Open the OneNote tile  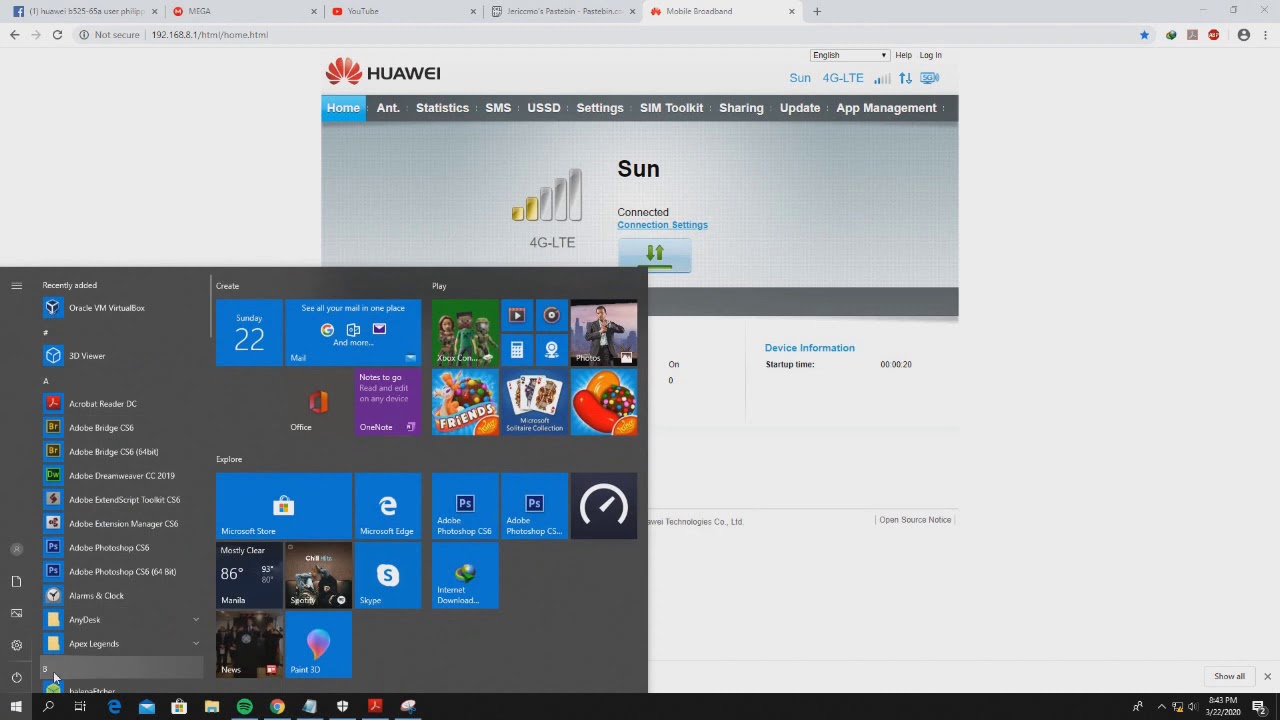pyautogui.click(x=388, y=402)
